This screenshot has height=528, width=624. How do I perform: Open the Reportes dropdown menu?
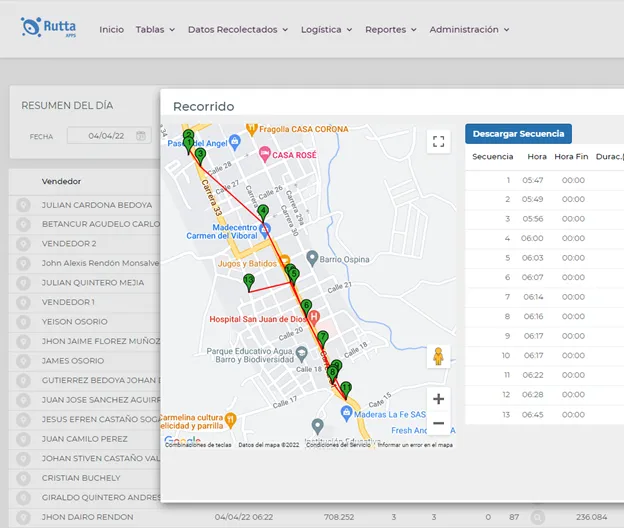[x=391, y=29]
